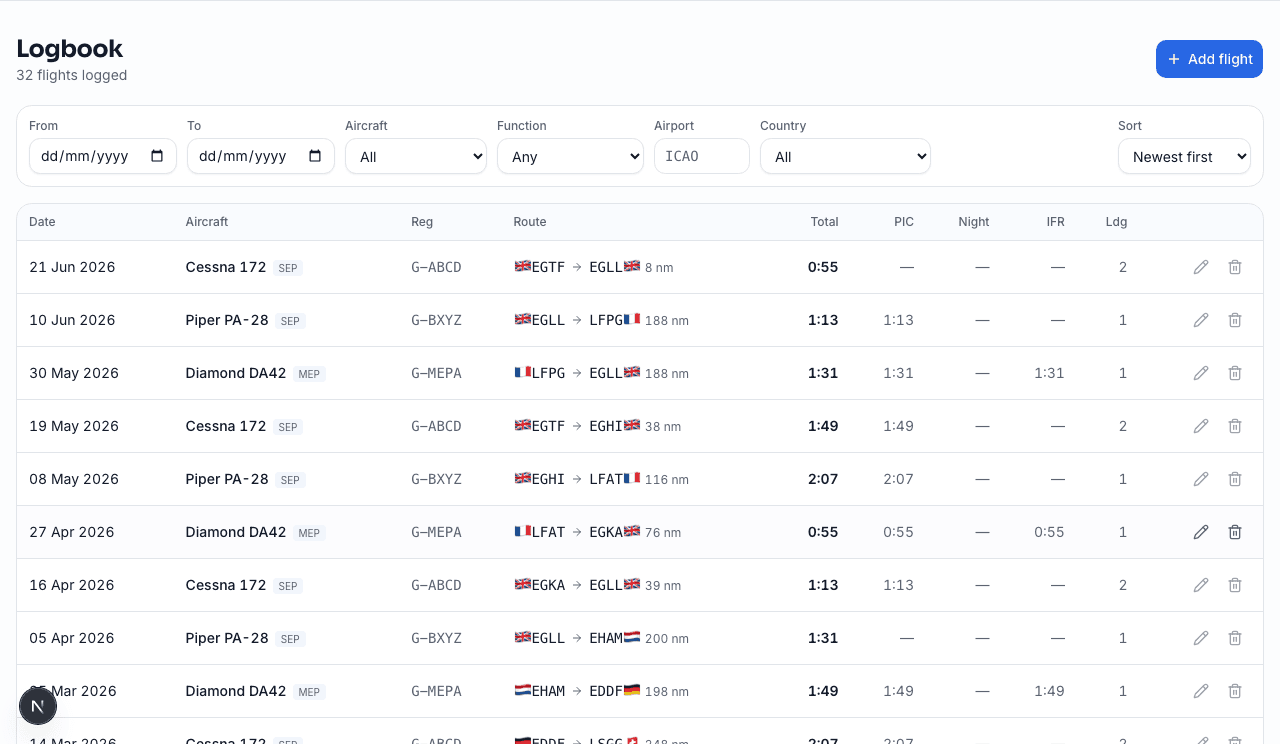Expand the Country filter dropdown

point(845,156)
